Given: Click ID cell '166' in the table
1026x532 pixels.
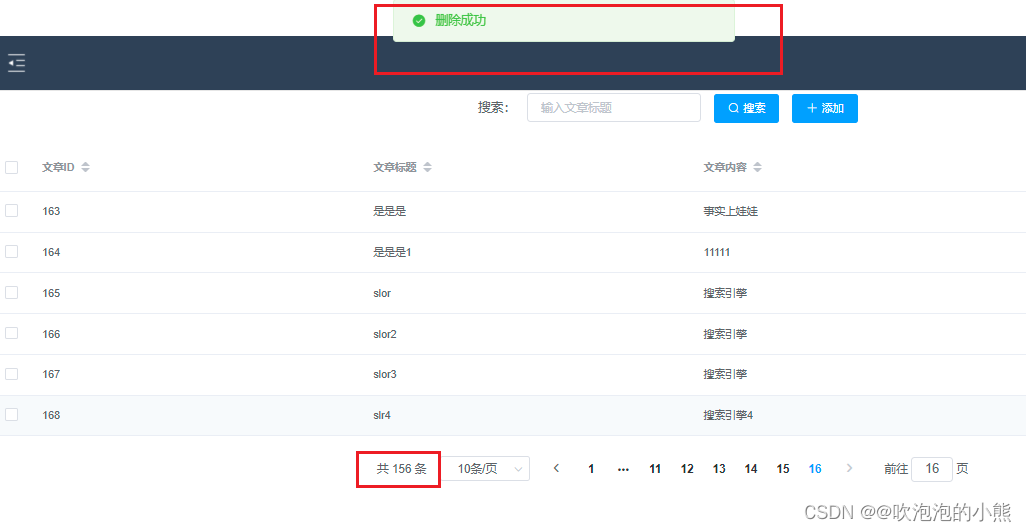Looking at the screenshot, I should tap(51, 334).
